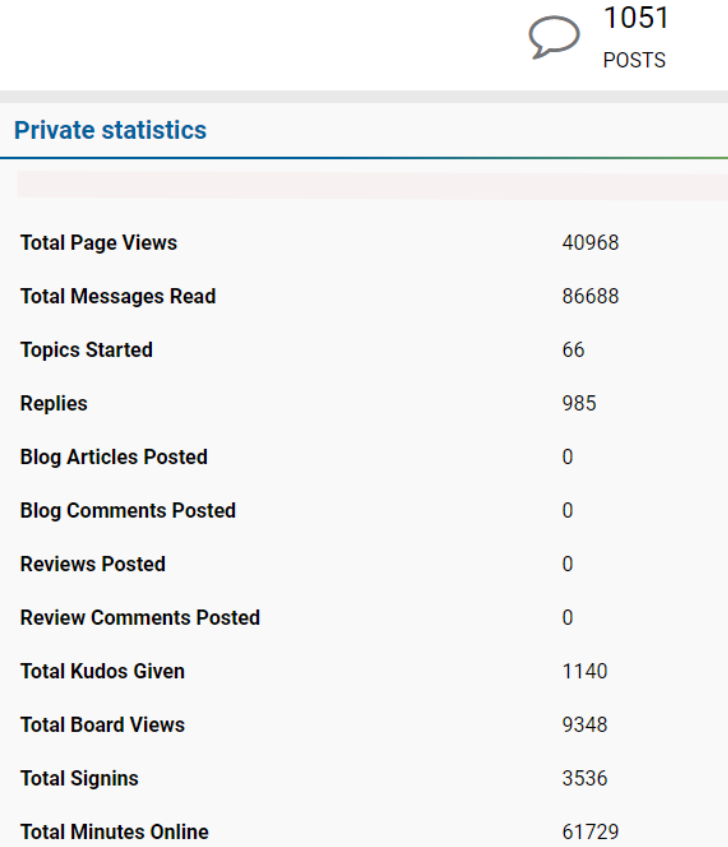Click the Reviews Posted label

coord(92,564)
